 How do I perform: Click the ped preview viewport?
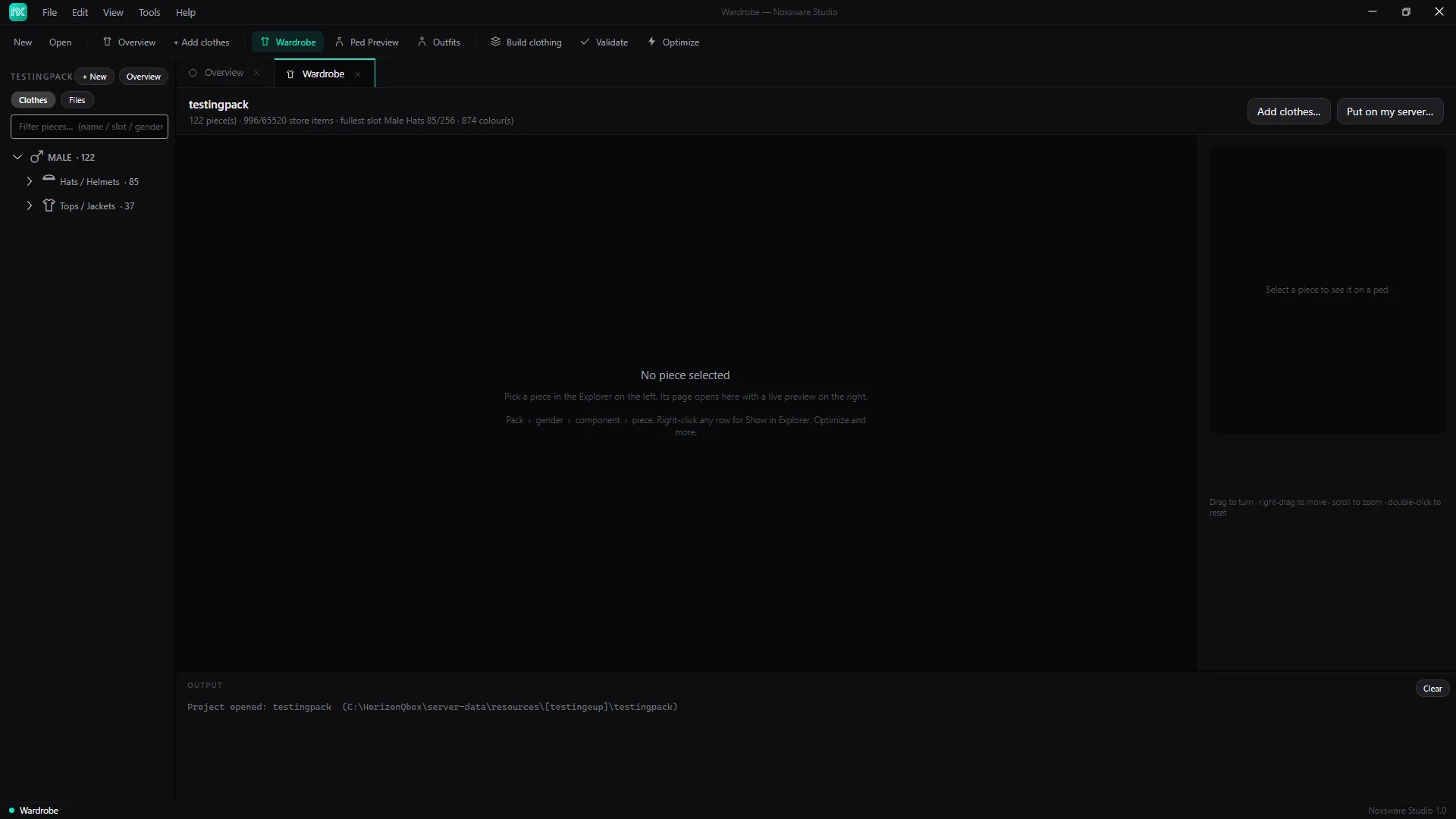[x=1327, y=290]
